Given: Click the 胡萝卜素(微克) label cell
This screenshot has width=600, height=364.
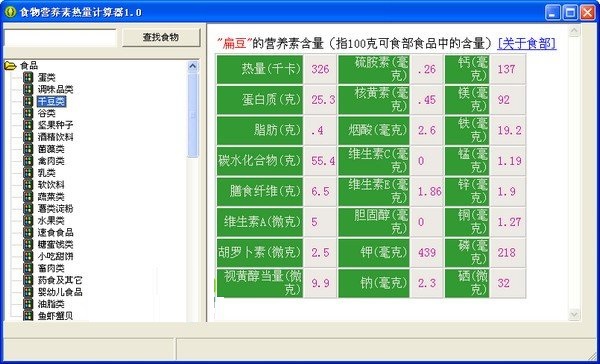Looking at the screenshot, I should (260, 253).
